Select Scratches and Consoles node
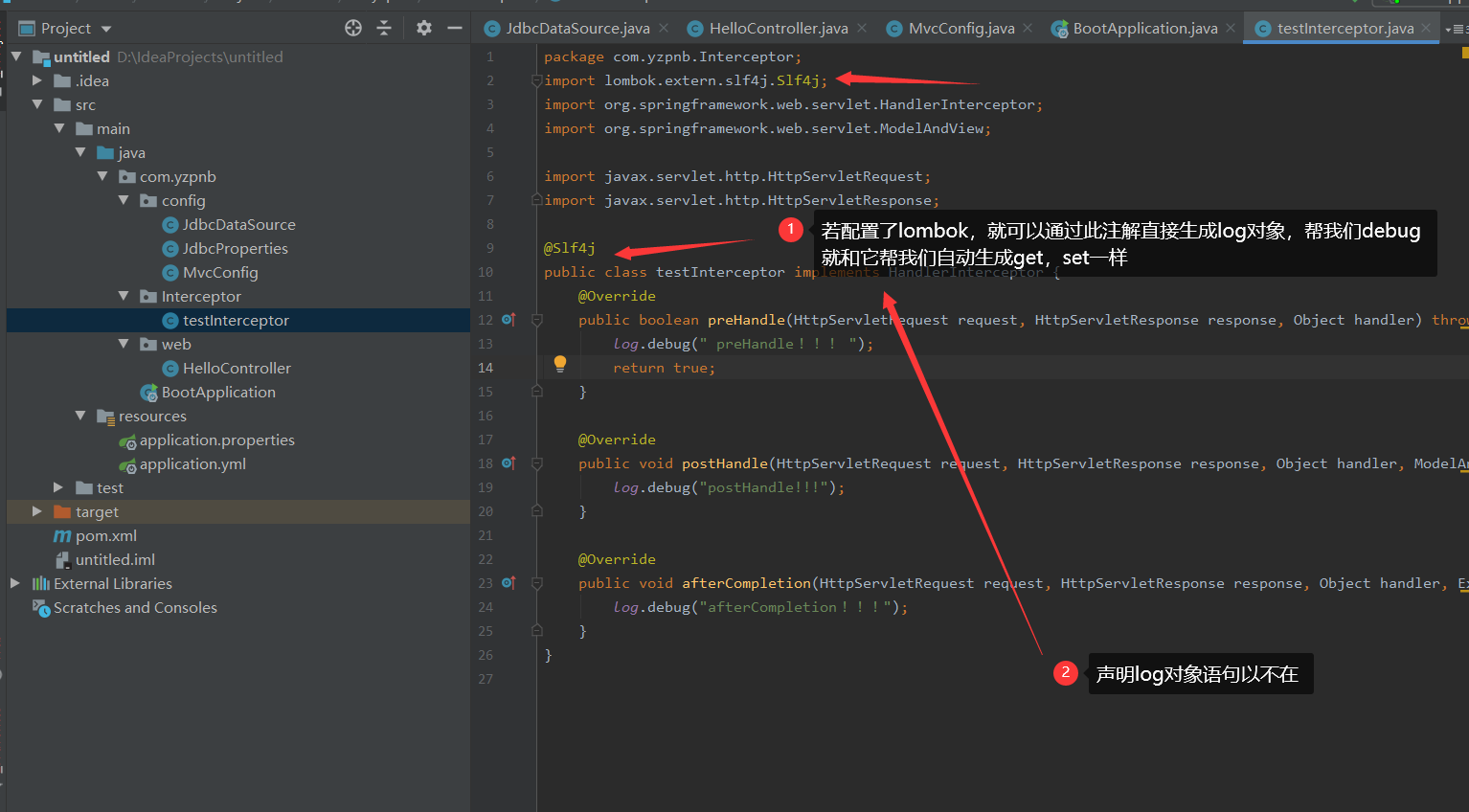 point(135,607)
